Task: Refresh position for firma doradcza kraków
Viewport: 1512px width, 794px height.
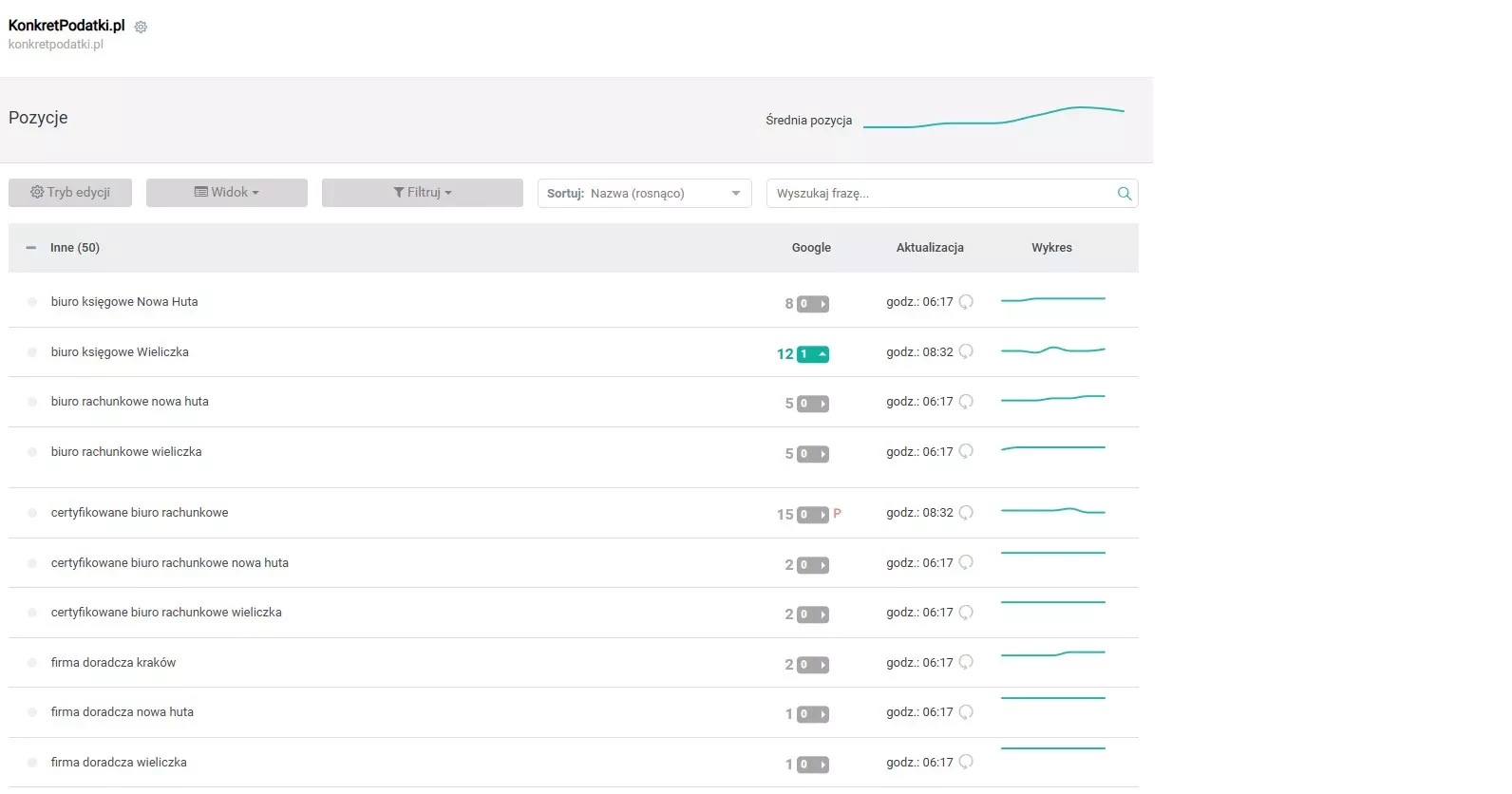Action: pos(966,662)
